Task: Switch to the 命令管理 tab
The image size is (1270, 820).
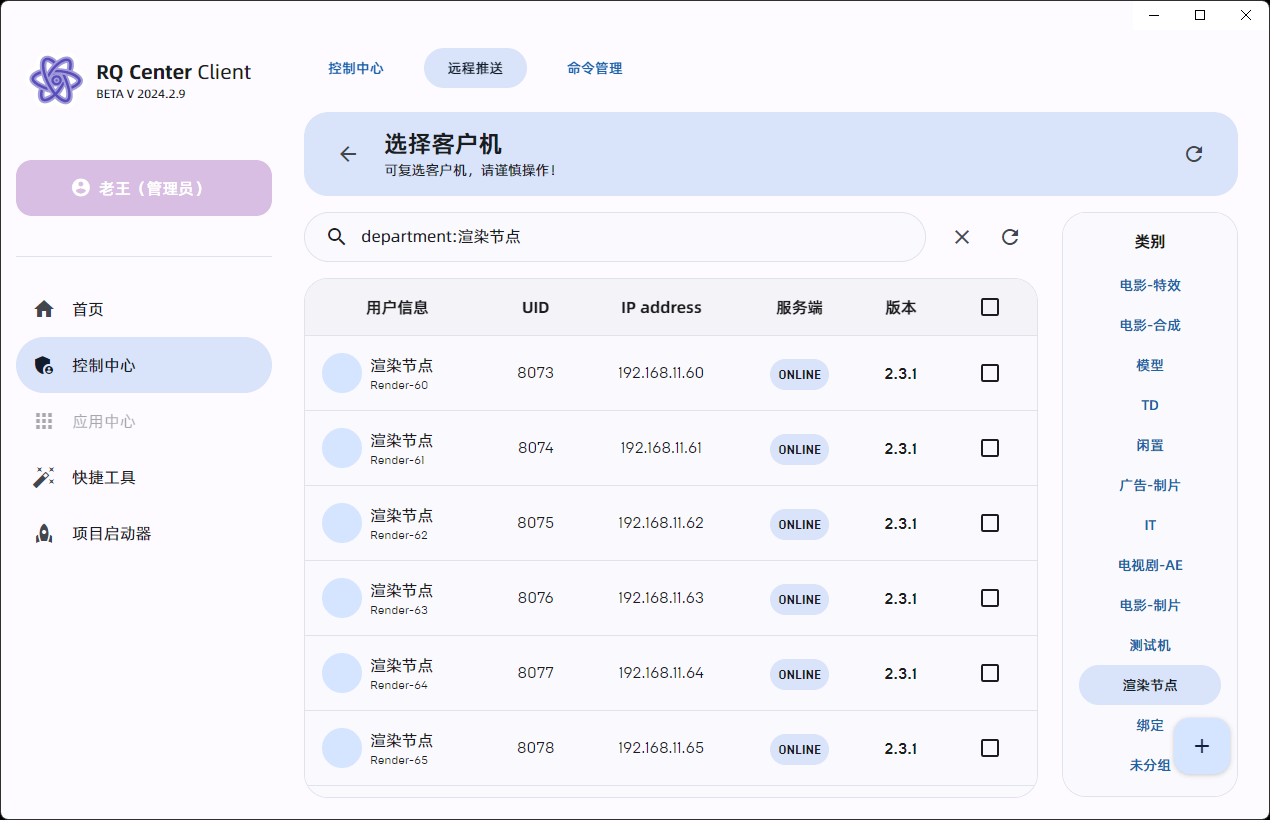Action: coord(595,68)
